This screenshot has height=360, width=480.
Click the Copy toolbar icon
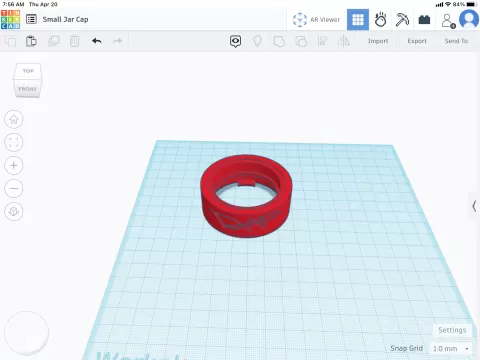click(x=11, y=41)
